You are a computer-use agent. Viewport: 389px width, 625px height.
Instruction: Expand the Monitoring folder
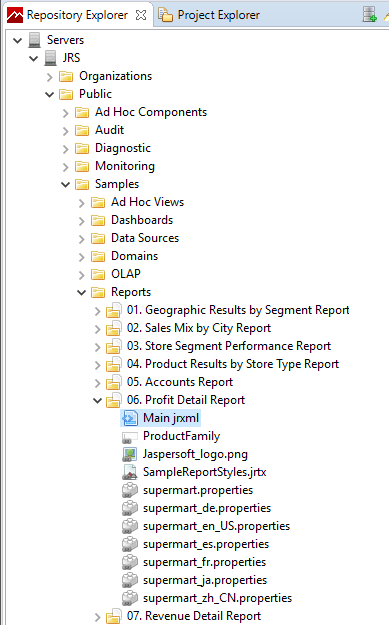[x=65, y=167]
